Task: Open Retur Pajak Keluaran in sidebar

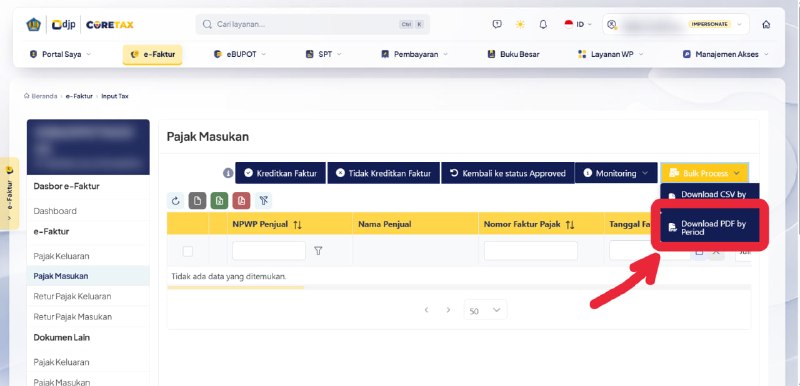Action: [72, 296]
